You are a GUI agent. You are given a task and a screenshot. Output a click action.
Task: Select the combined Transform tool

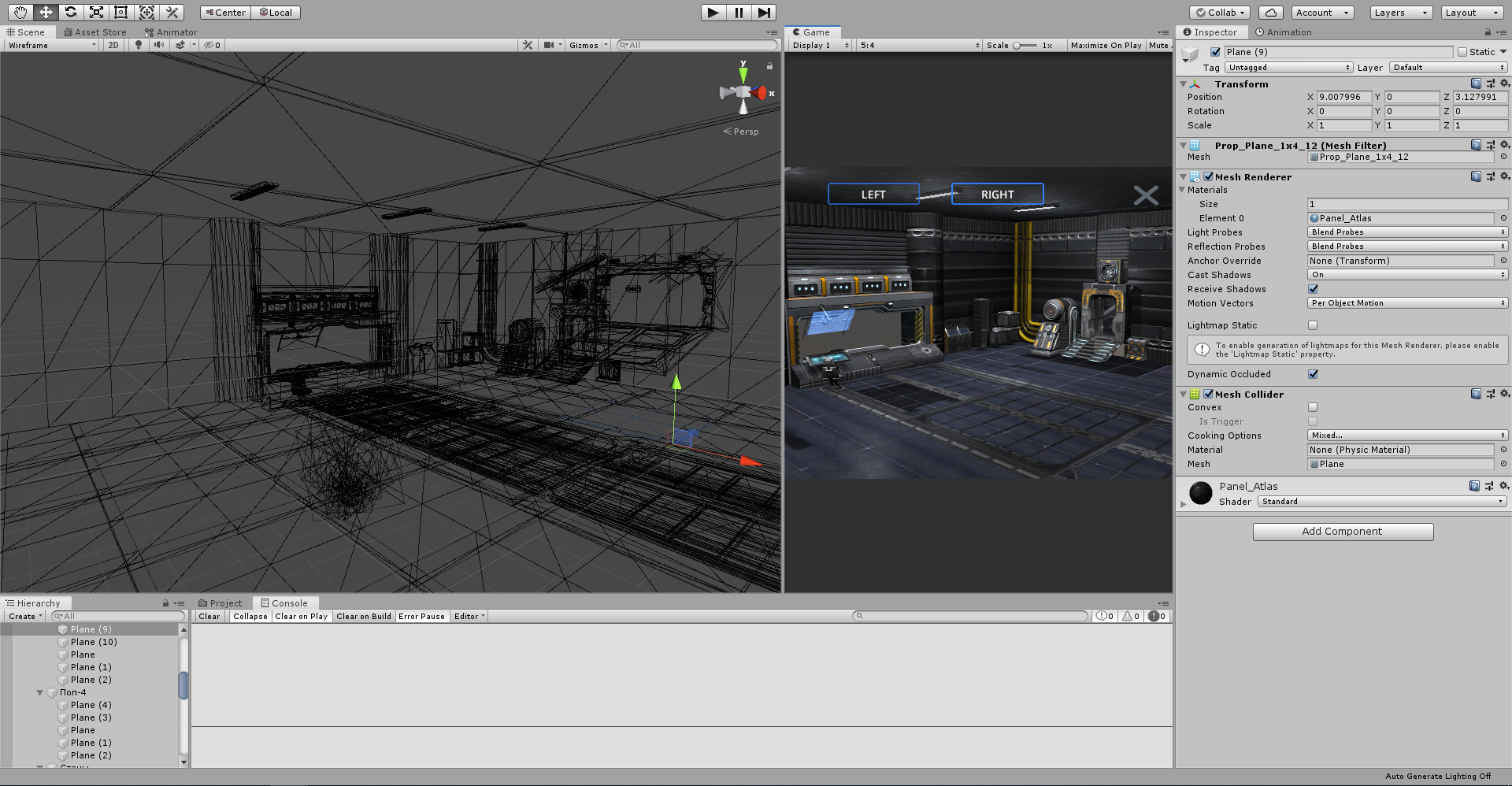click(x=146, y=12)
